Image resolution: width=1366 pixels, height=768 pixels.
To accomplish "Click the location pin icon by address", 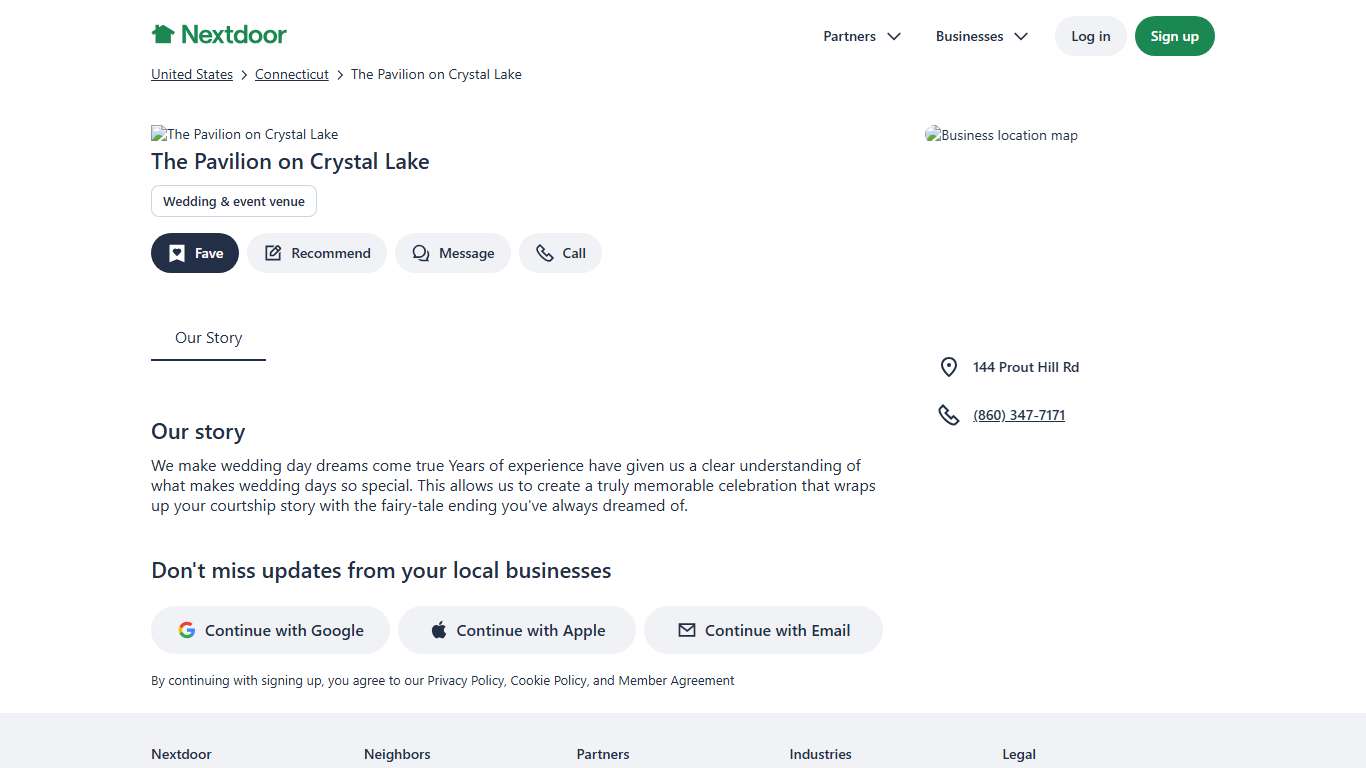I will 949,367.
